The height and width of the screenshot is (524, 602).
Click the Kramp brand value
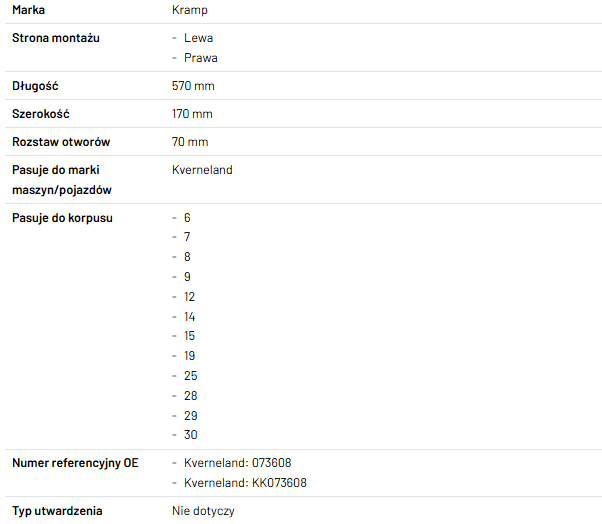tap(190, 10)
